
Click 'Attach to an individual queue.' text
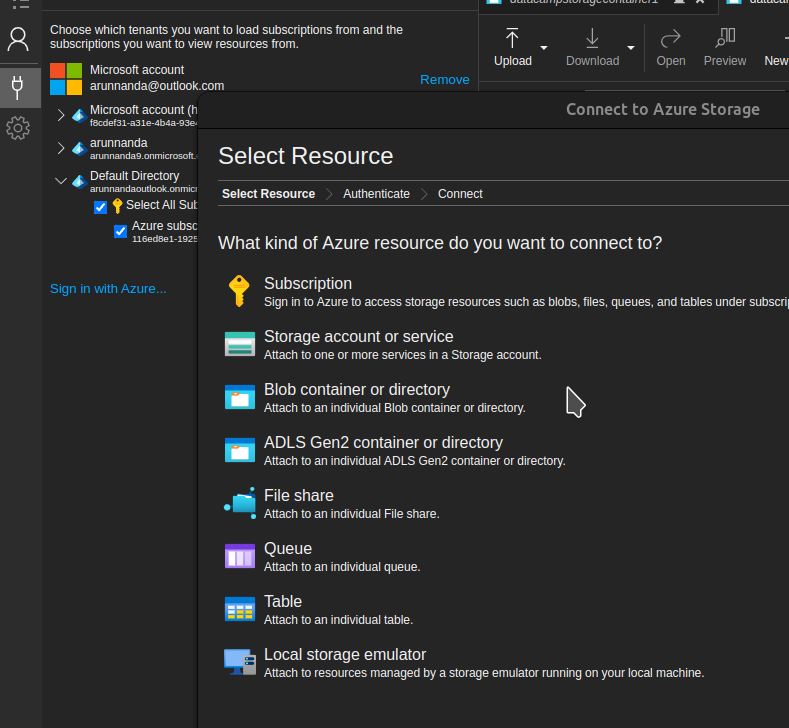point(342,567)
